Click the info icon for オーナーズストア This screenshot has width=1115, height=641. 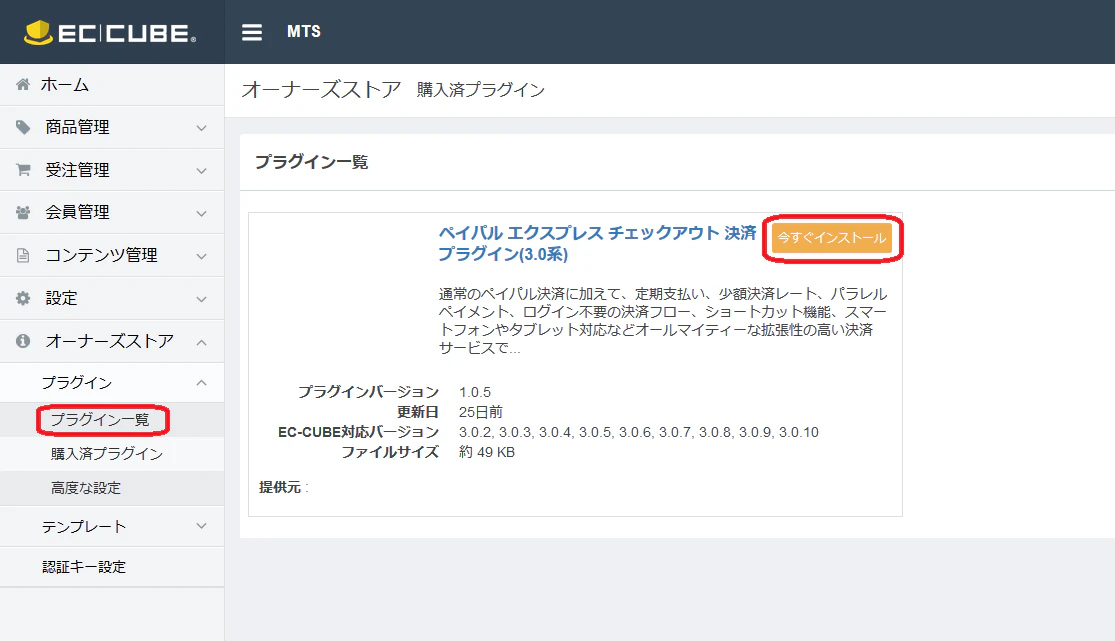[23, 341]
